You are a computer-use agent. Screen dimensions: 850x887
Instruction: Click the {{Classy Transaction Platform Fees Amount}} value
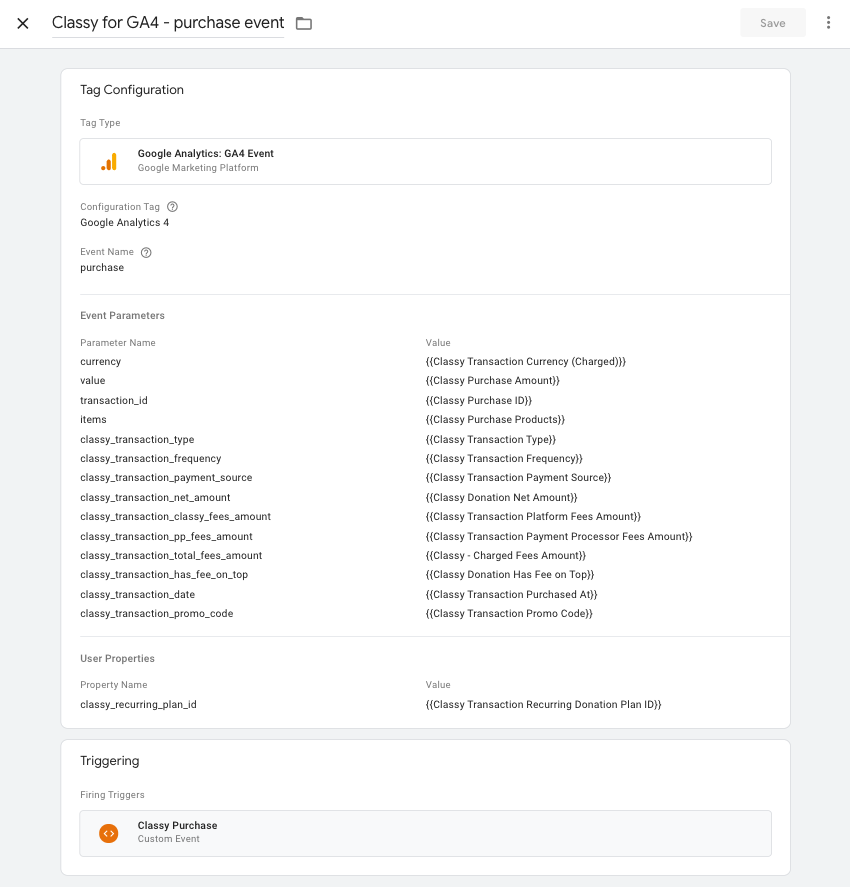point(533,517)
